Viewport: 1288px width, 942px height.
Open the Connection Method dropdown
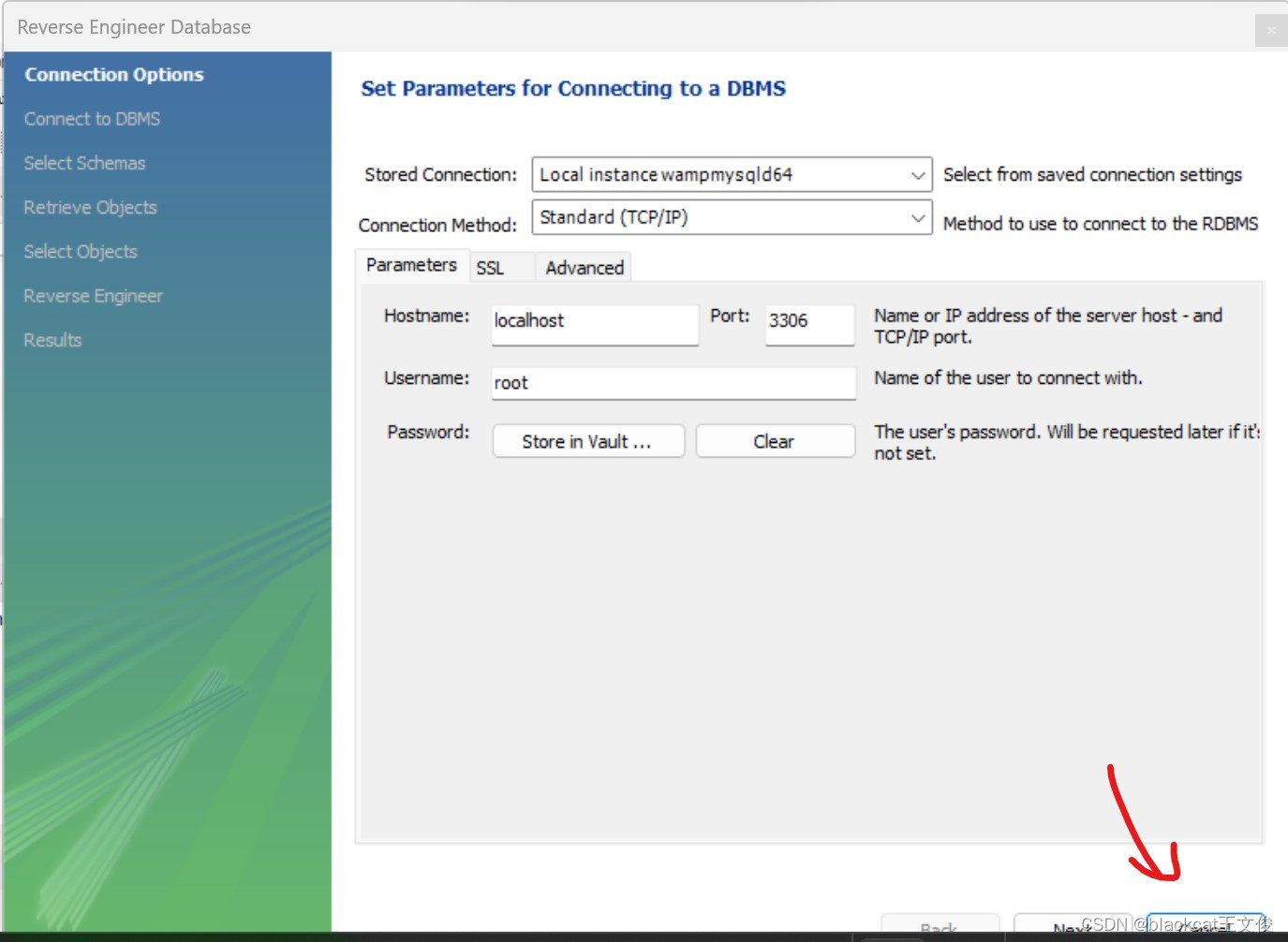coord(732,217)
